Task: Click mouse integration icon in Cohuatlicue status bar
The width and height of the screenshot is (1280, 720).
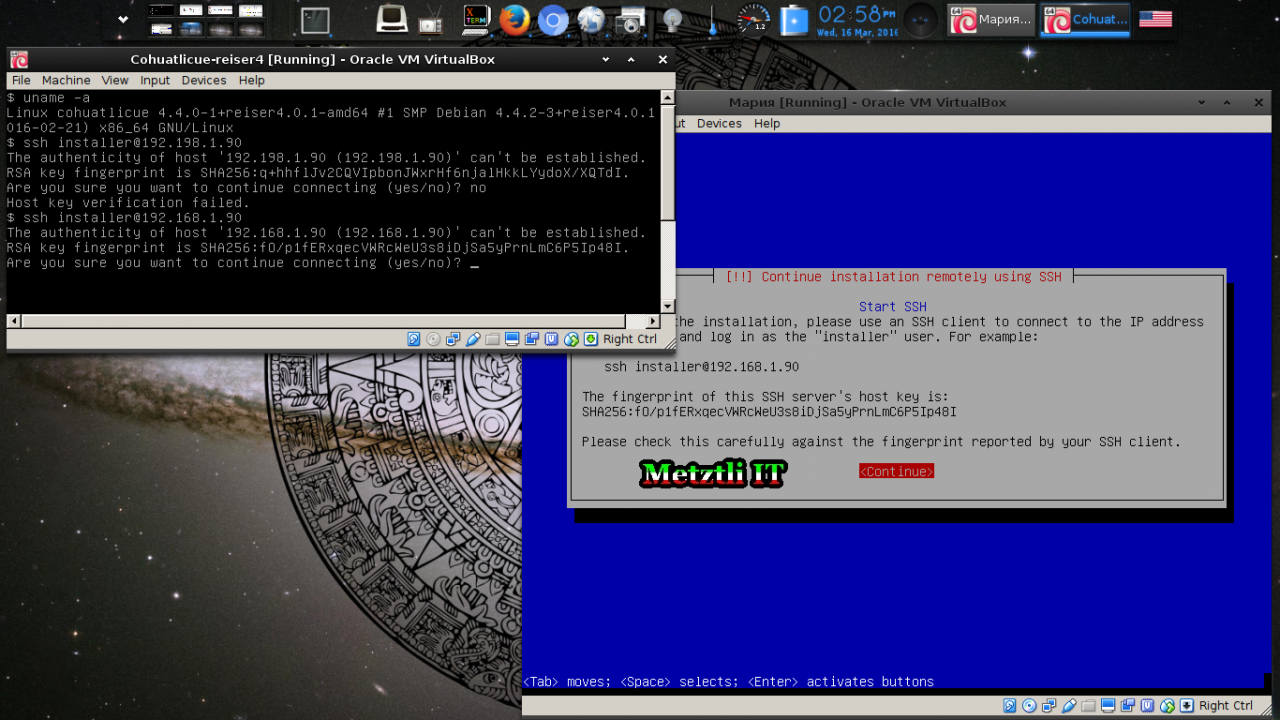Action: tap(571, 339)
